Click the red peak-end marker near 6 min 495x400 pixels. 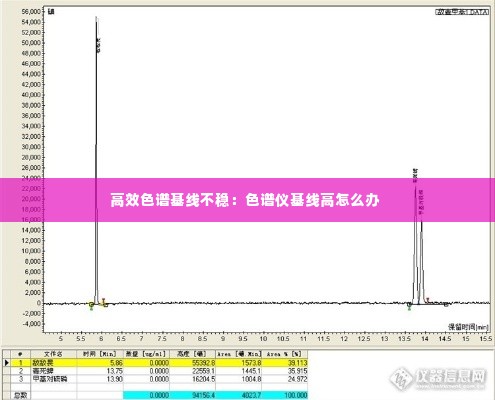click(x=104, y=302)
